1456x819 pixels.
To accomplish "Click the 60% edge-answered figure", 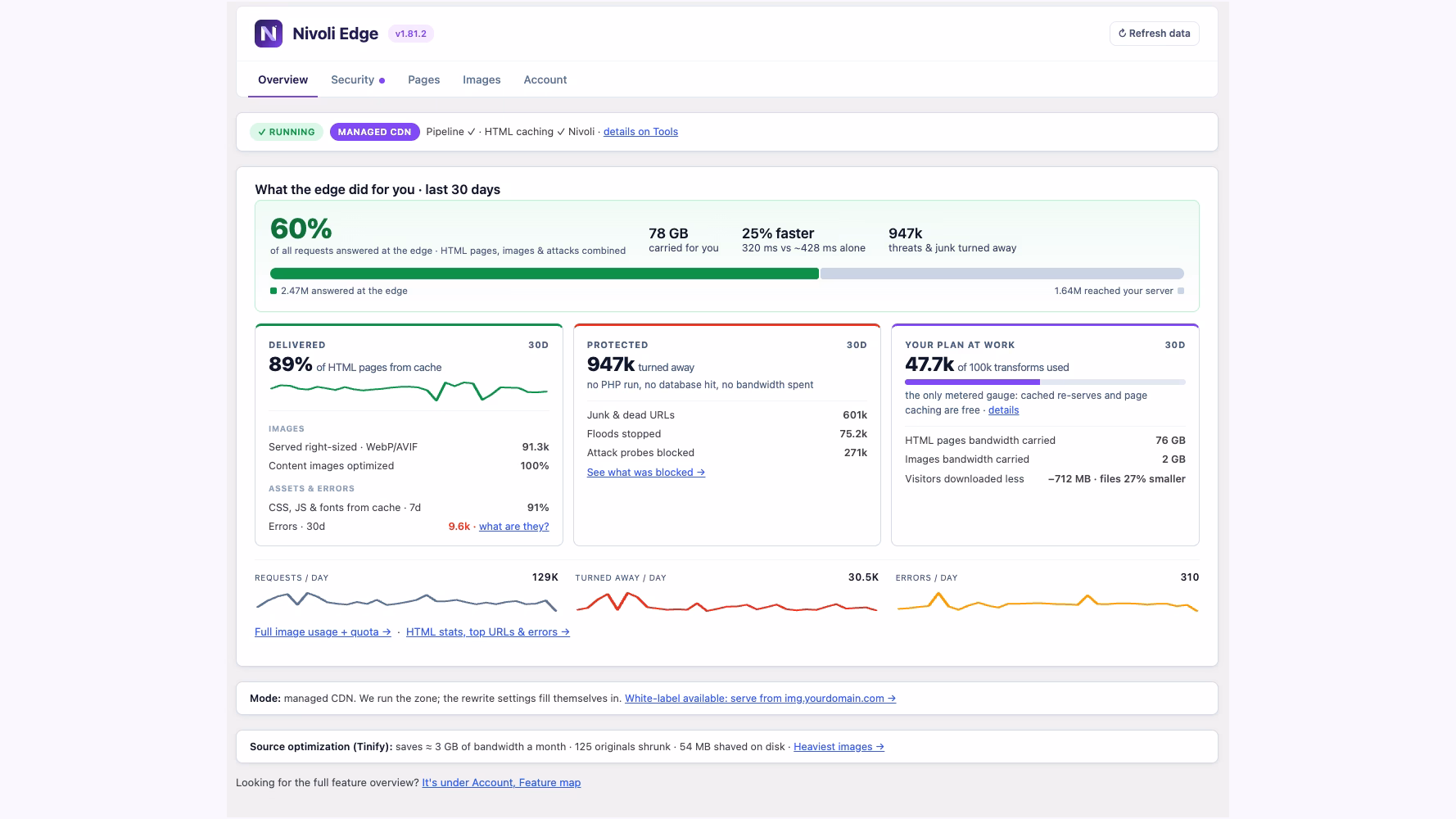I will pos(301,229).
